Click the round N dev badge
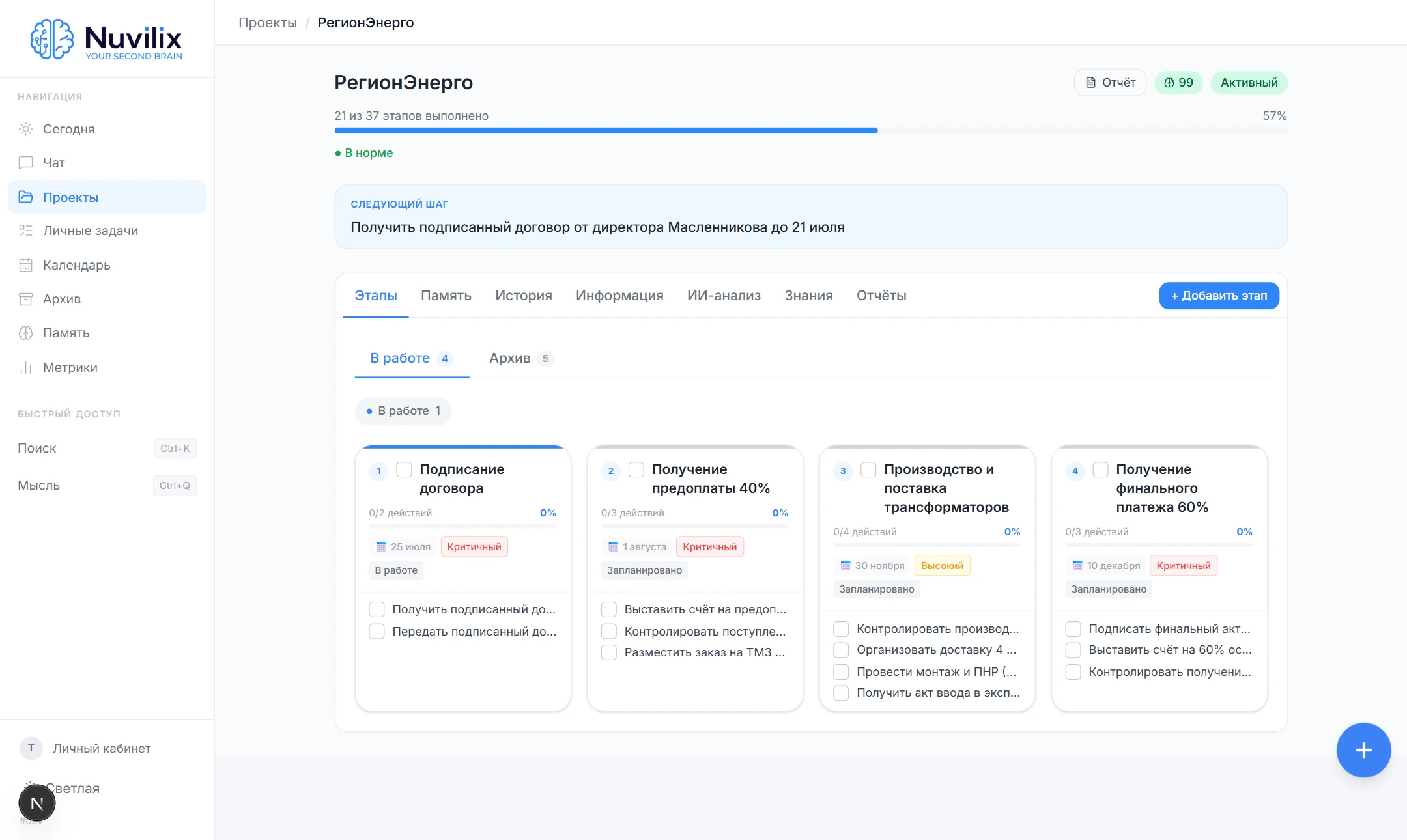Image resolution: width=1407 pixels, height=840 pixels. point(37,804)
